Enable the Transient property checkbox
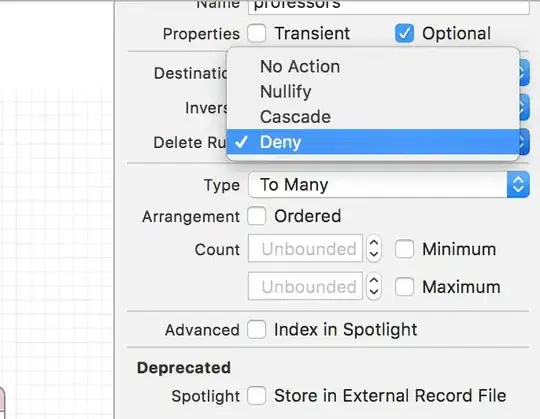Viewport: 540px width, 419px height. (257, 33)
